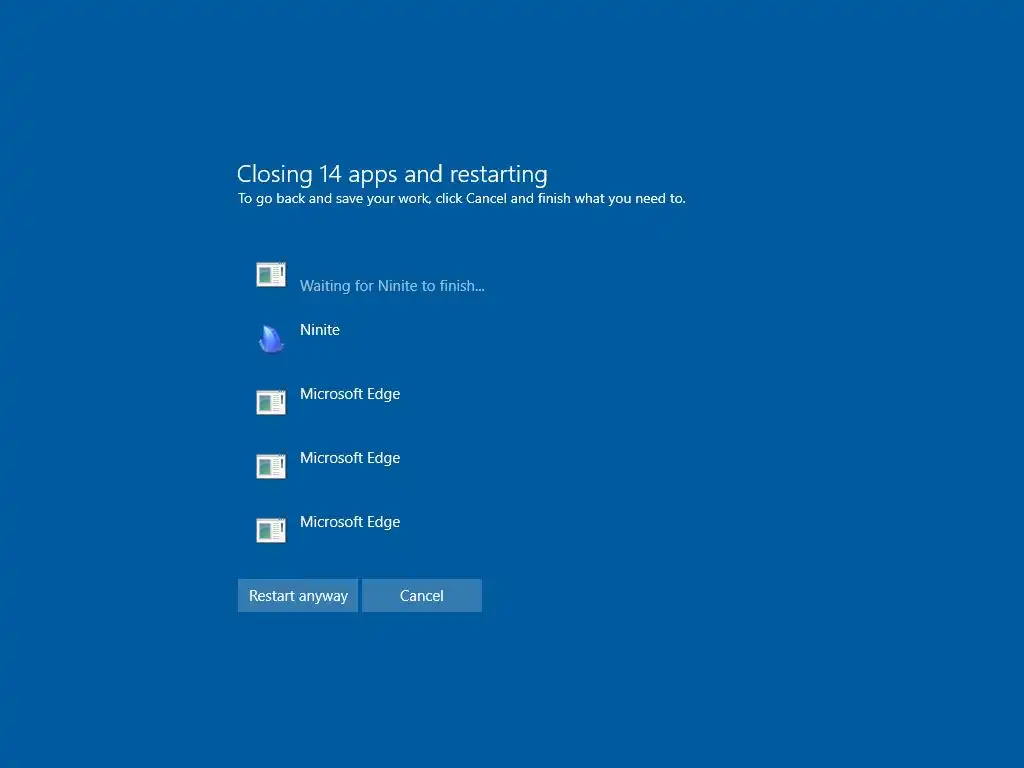Click the Waiting for Ninite to finish text
This screenshot has width=1024, height=768.
[392, 286]
